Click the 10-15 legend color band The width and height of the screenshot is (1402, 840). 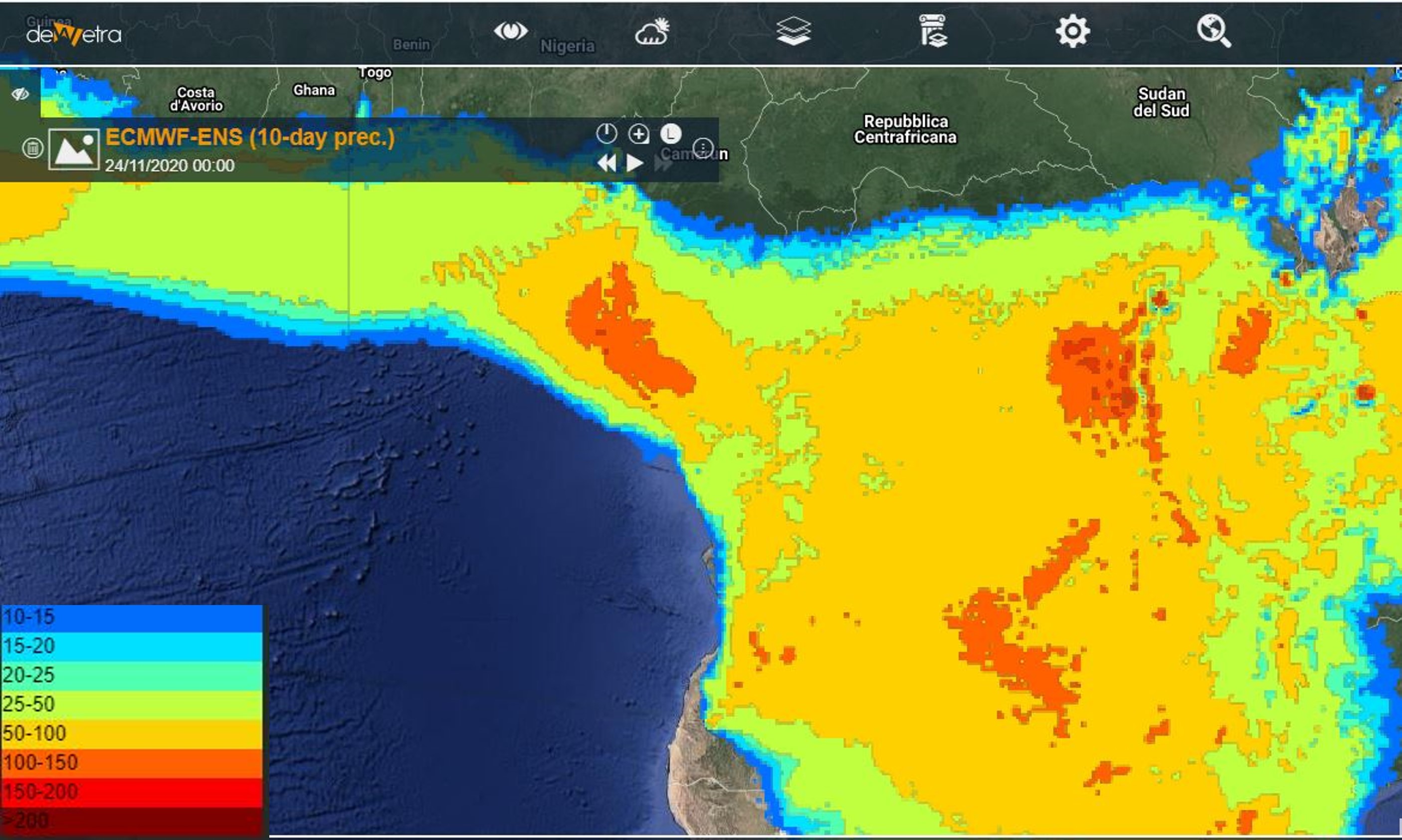(132, 618)
